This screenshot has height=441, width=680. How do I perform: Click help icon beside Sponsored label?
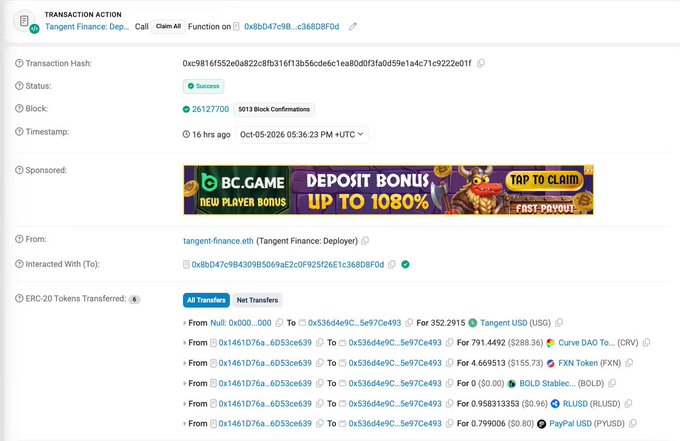(19, 170)
